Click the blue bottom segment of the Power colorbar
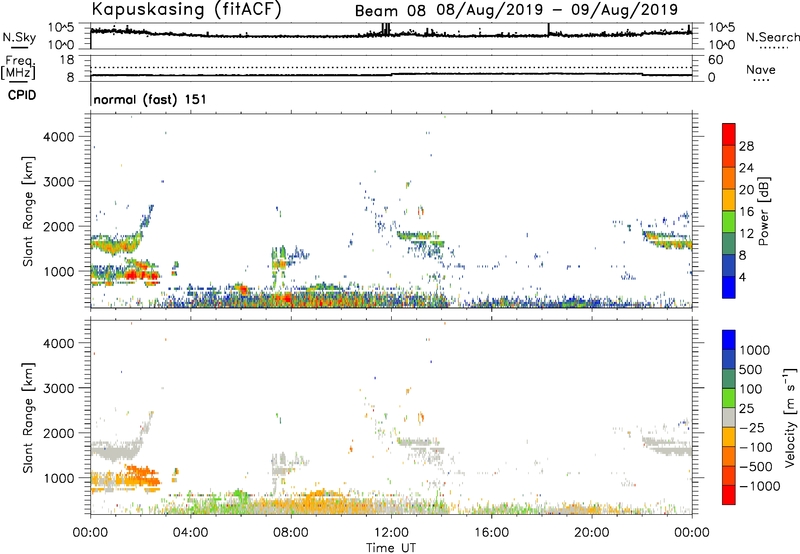 click(729, 287)
